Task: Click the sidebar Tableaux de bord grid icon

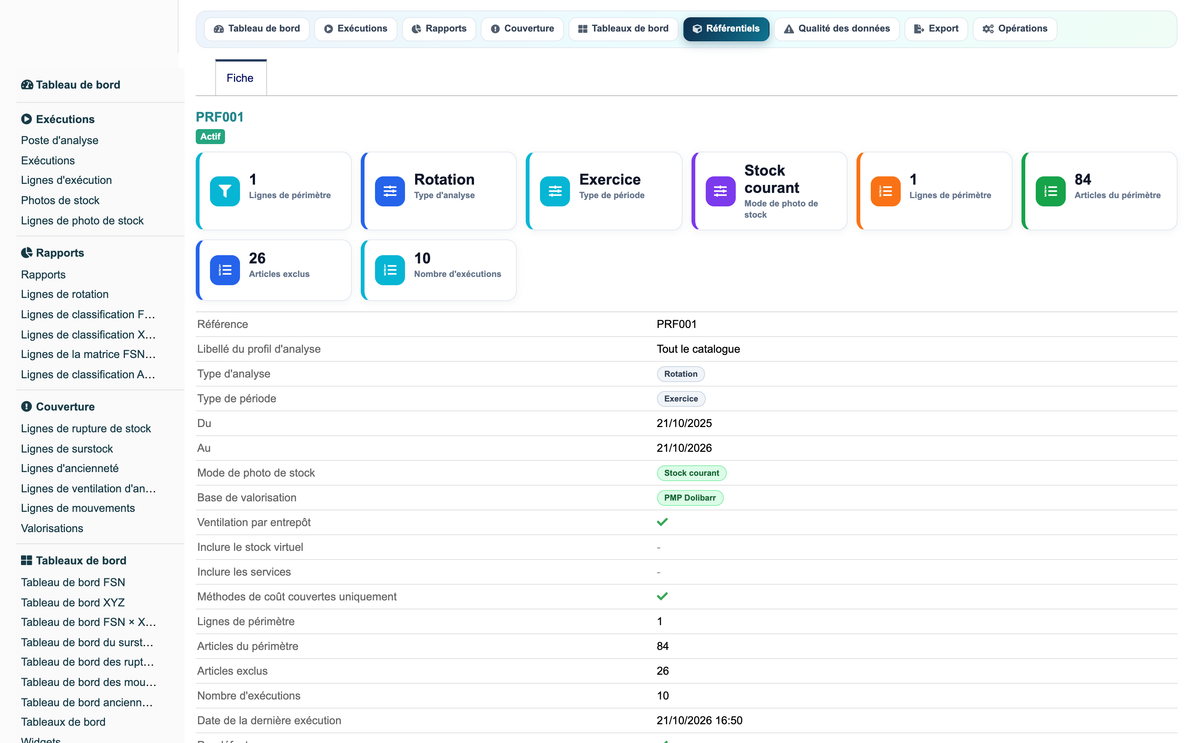Action: (27, 561)
